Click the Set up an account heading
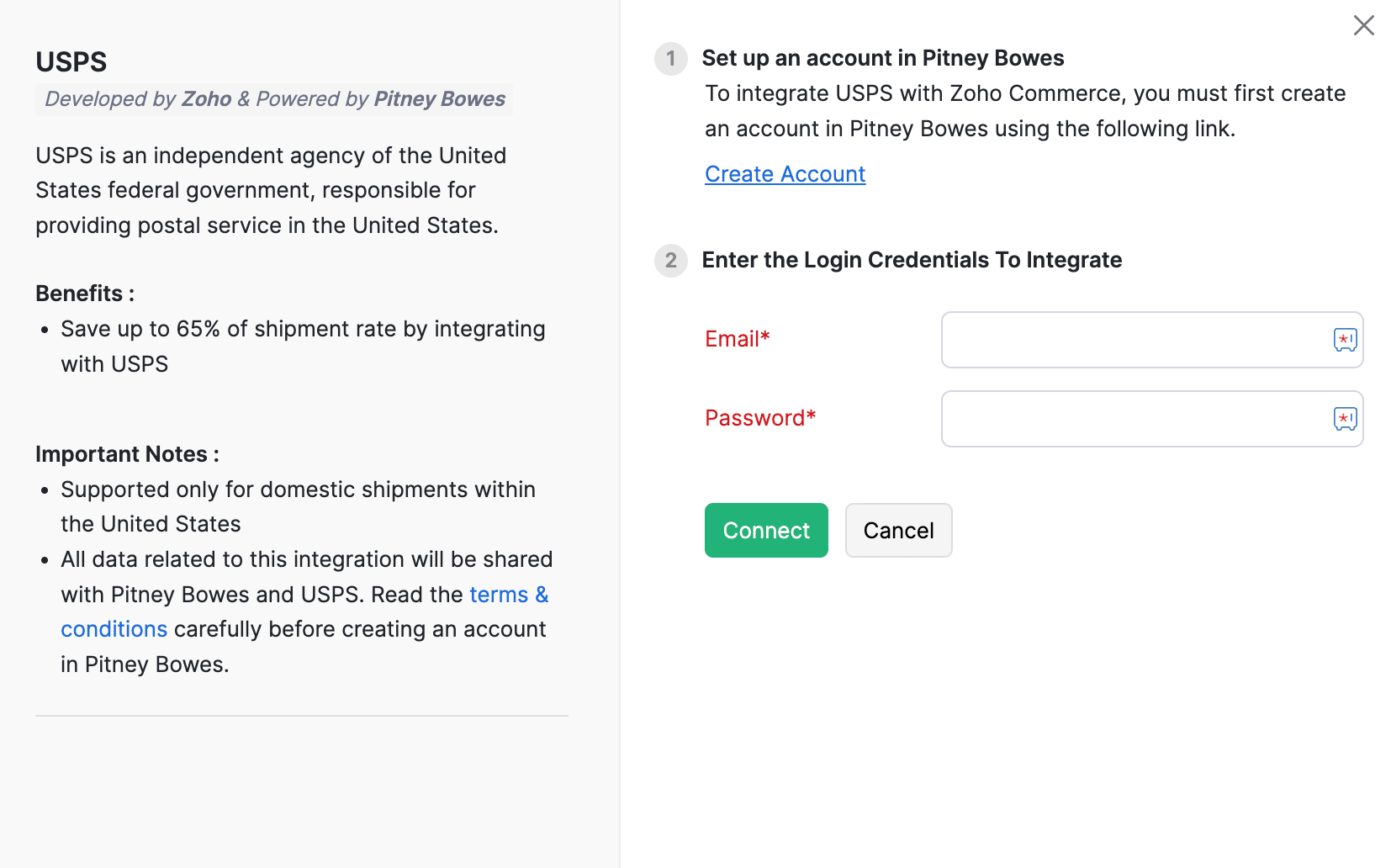 [884, 58]
